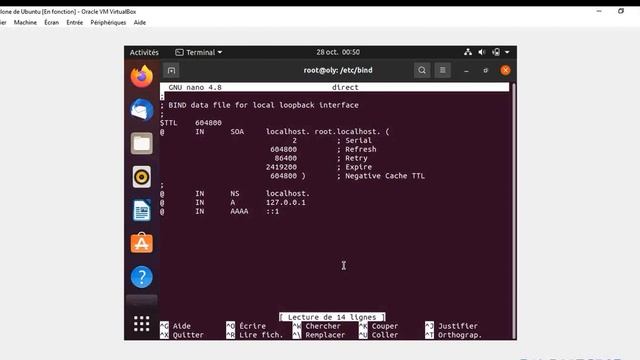Image resolution: width=640 pixels, height=360 pixels.
Task: Expand the system menu arrow
Action: pos(507,52)
